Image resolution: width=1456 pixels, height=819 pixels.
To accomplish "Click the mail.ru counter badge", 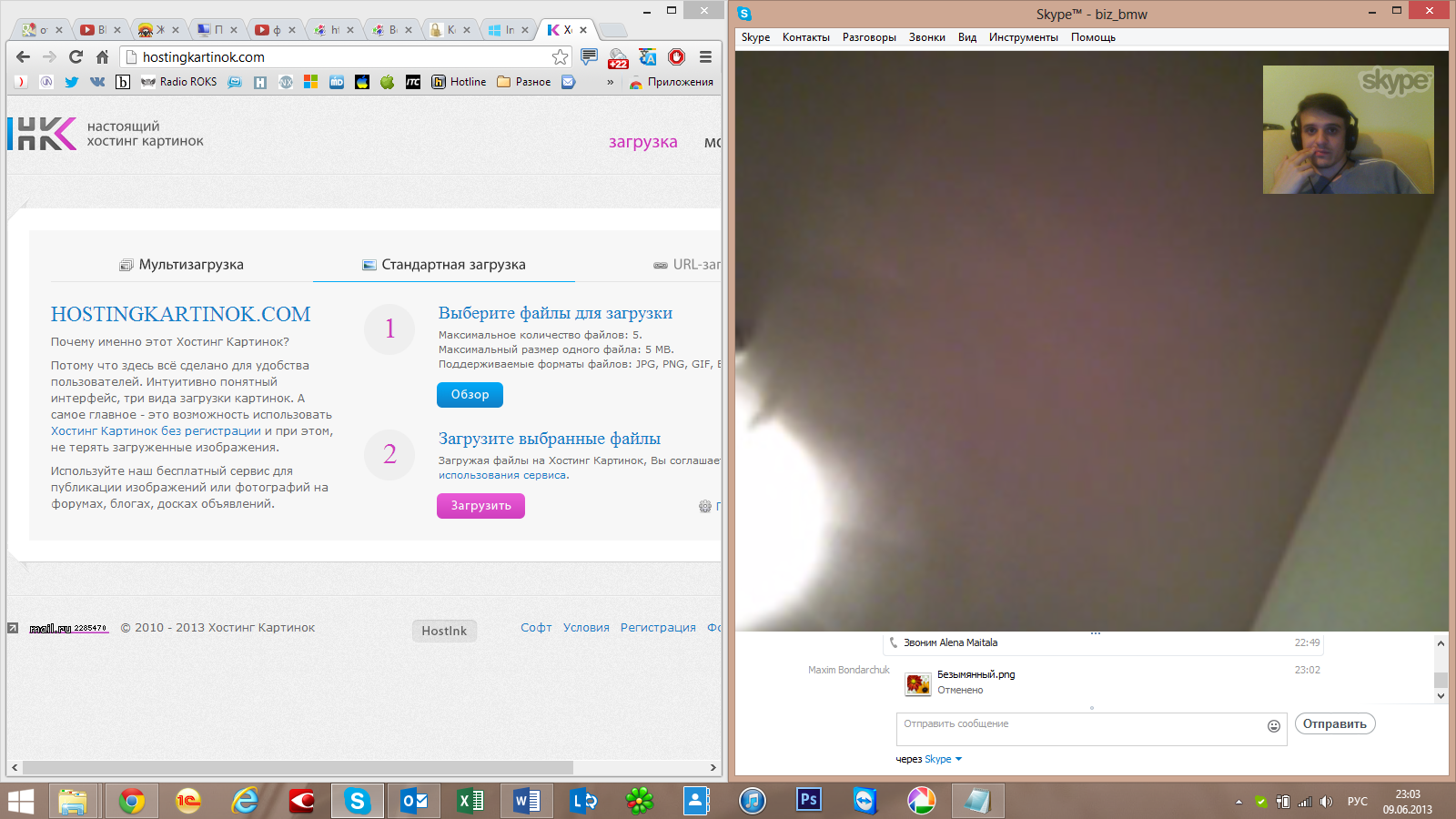I will click(69, 628).
